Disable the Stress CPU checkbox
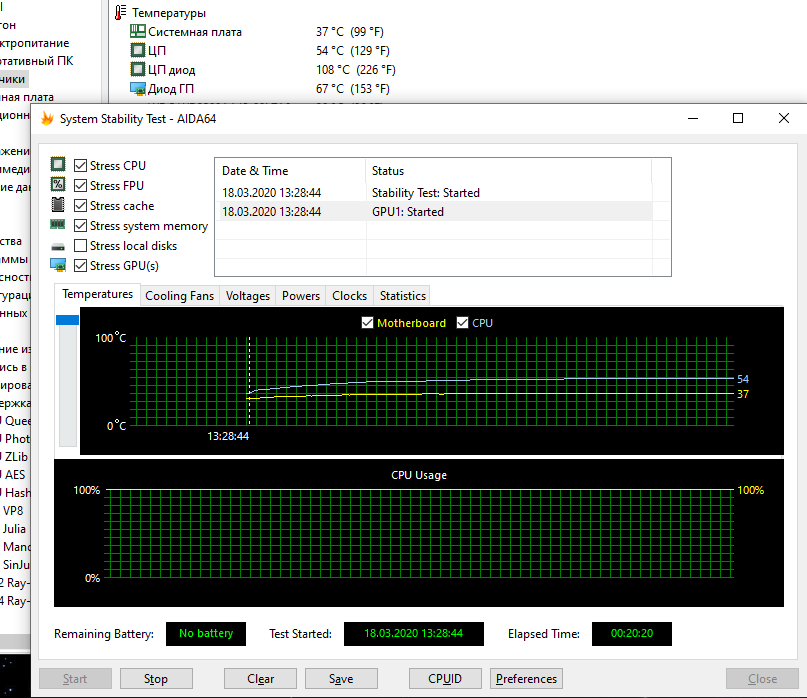The height and width of the screenshot is (698, 807). pos(81,166)
